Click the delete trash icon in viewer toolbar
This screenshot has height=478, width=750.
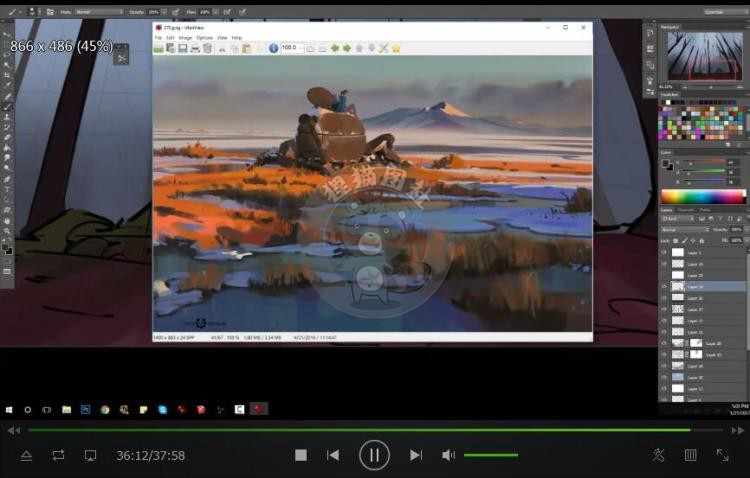(x=208, y=48)
